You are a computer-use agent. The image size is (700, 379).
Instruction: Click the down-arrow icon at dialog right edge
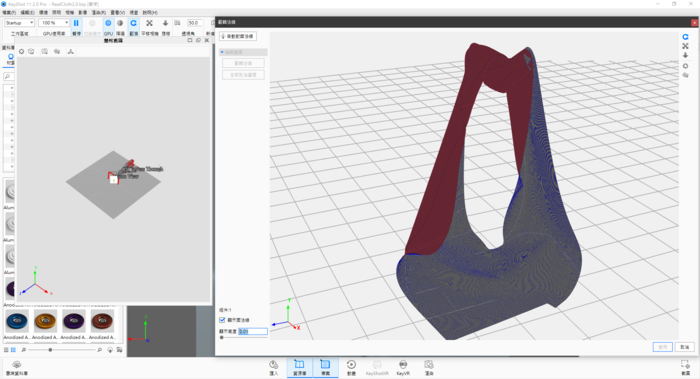(685, 55)
